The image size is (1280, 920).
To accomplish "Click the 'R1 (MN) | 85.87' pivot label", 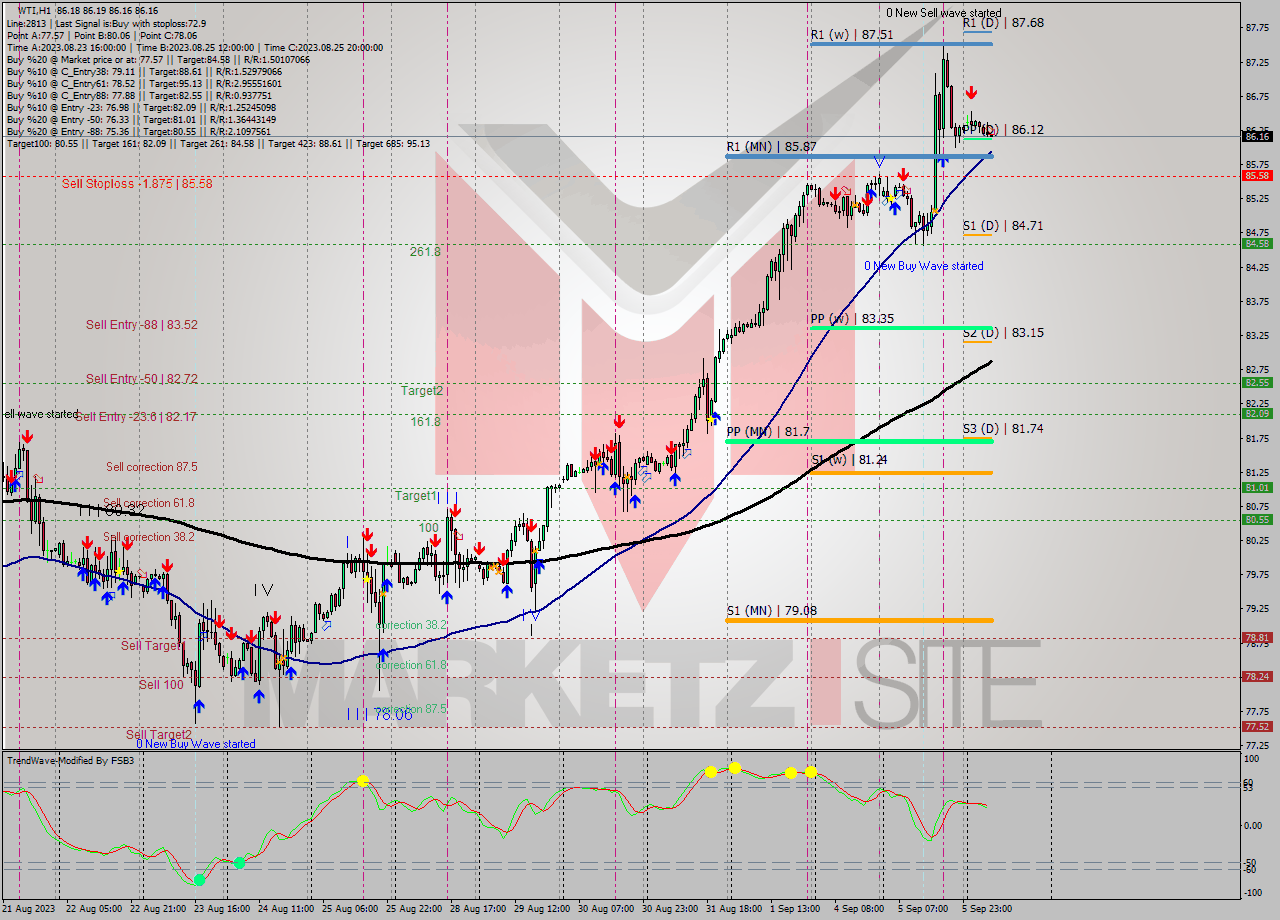I will [771, 147].
